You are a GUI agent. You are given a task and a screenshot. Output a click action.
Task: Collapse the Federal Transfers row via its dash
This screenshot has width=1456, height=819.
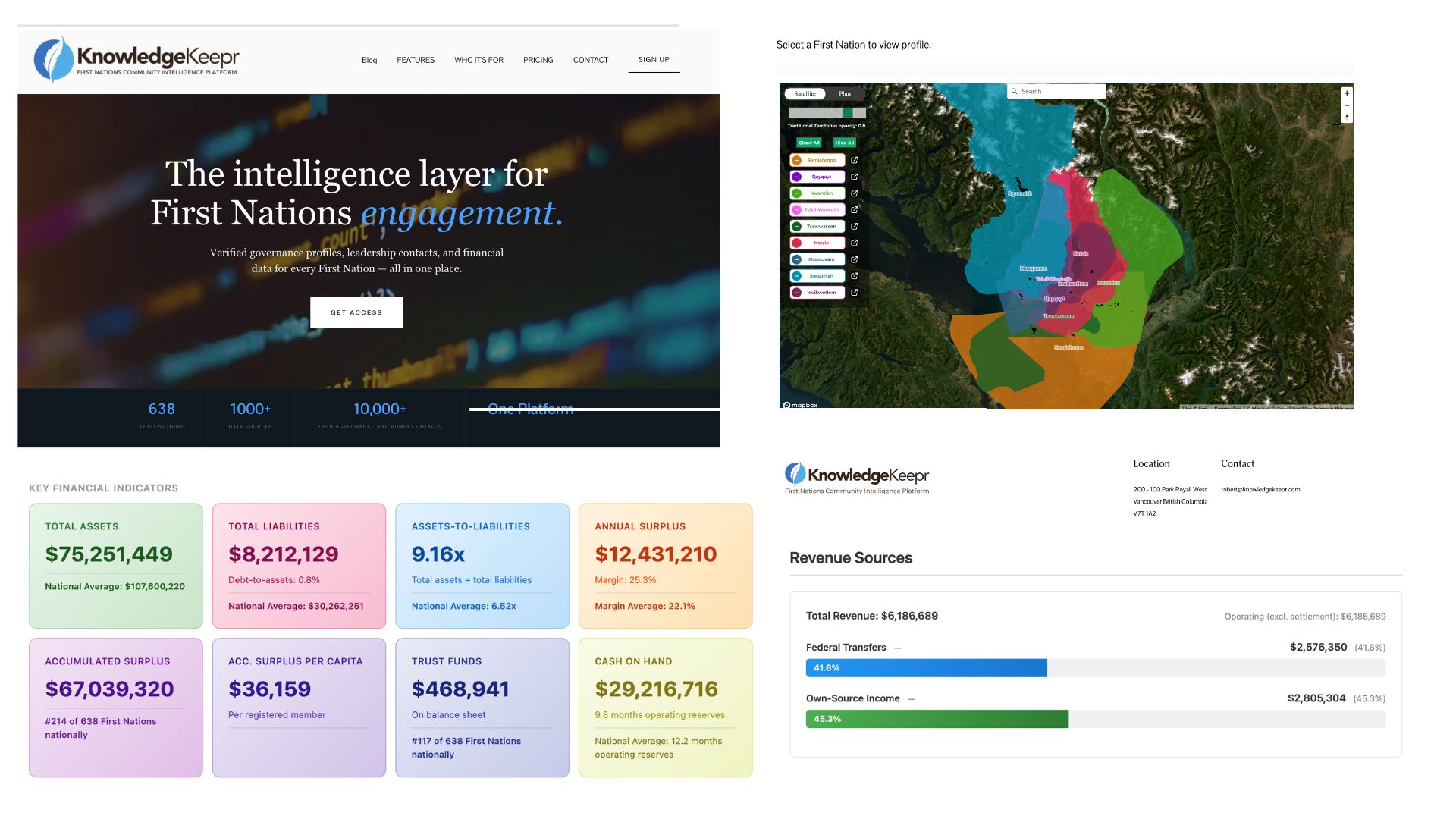click(x=898, y=648)
